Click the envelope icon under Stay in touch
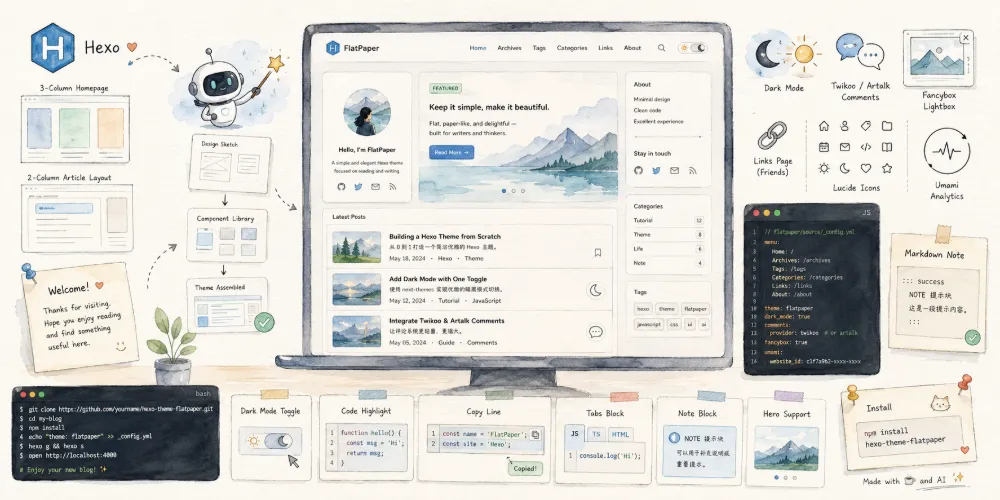This screenshot has height=500, width=1000. tap(674, 170)
